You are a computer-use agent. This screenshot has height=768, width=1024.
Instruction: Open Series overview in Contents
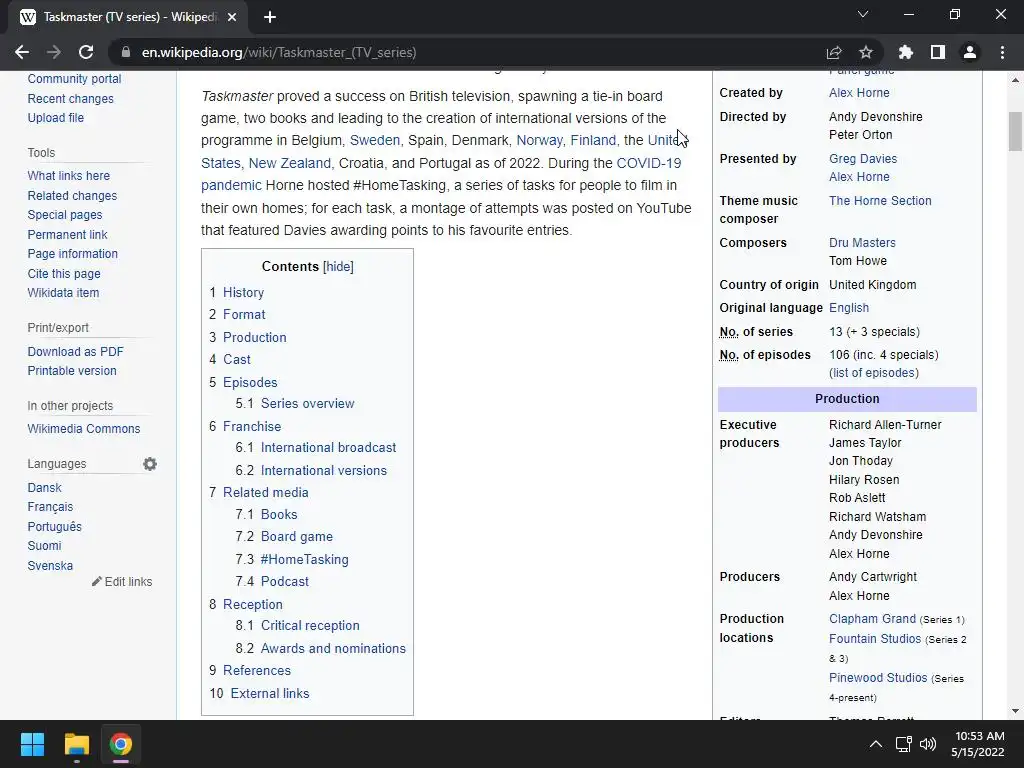pos(307,404)
